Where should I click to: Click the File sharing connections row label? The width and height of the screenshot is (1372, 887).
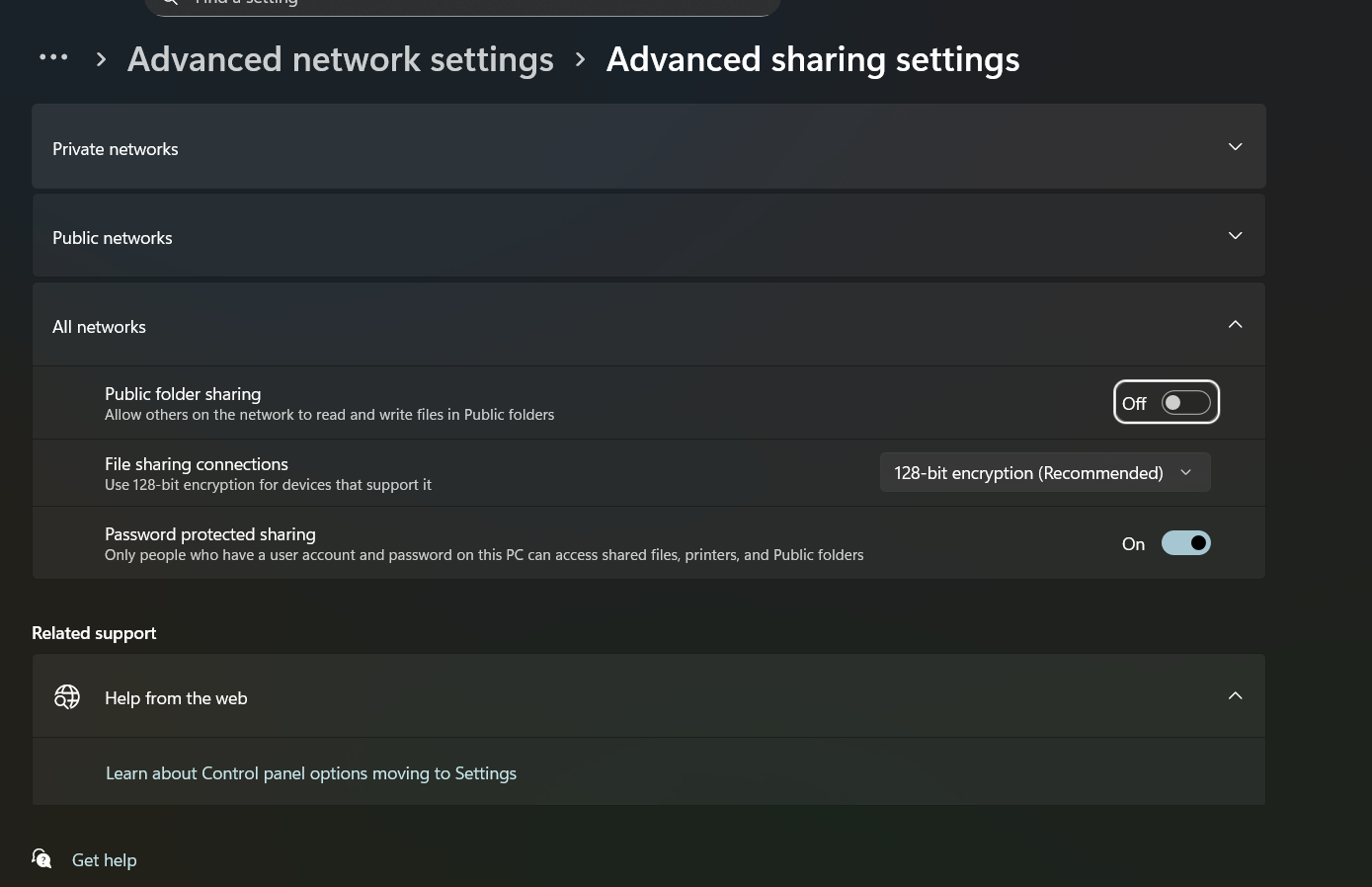(x=197, y=463)
